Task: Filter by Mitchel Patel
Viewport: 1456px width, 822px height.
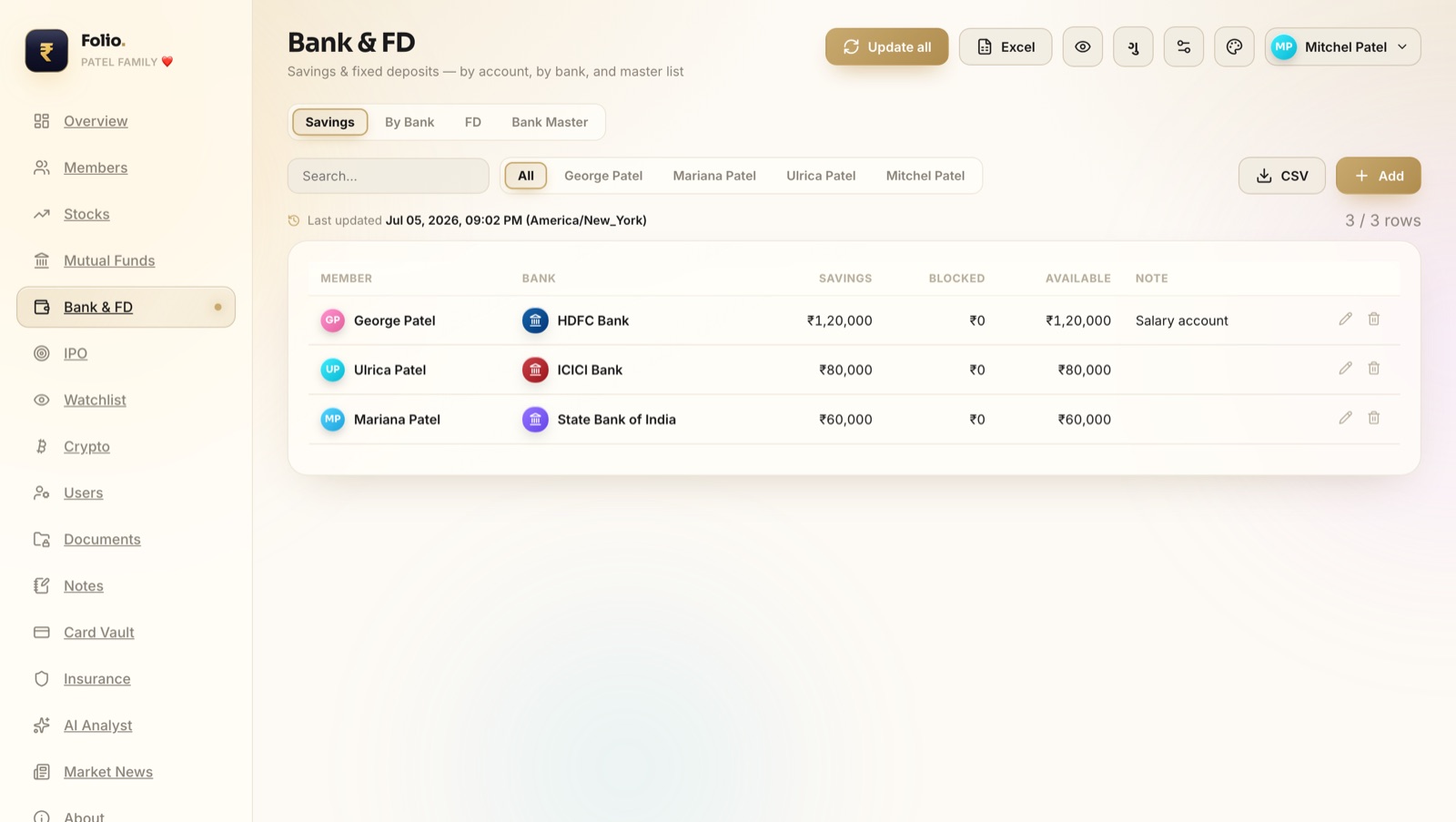Action: pyautogui.click(x=925, y=176)
